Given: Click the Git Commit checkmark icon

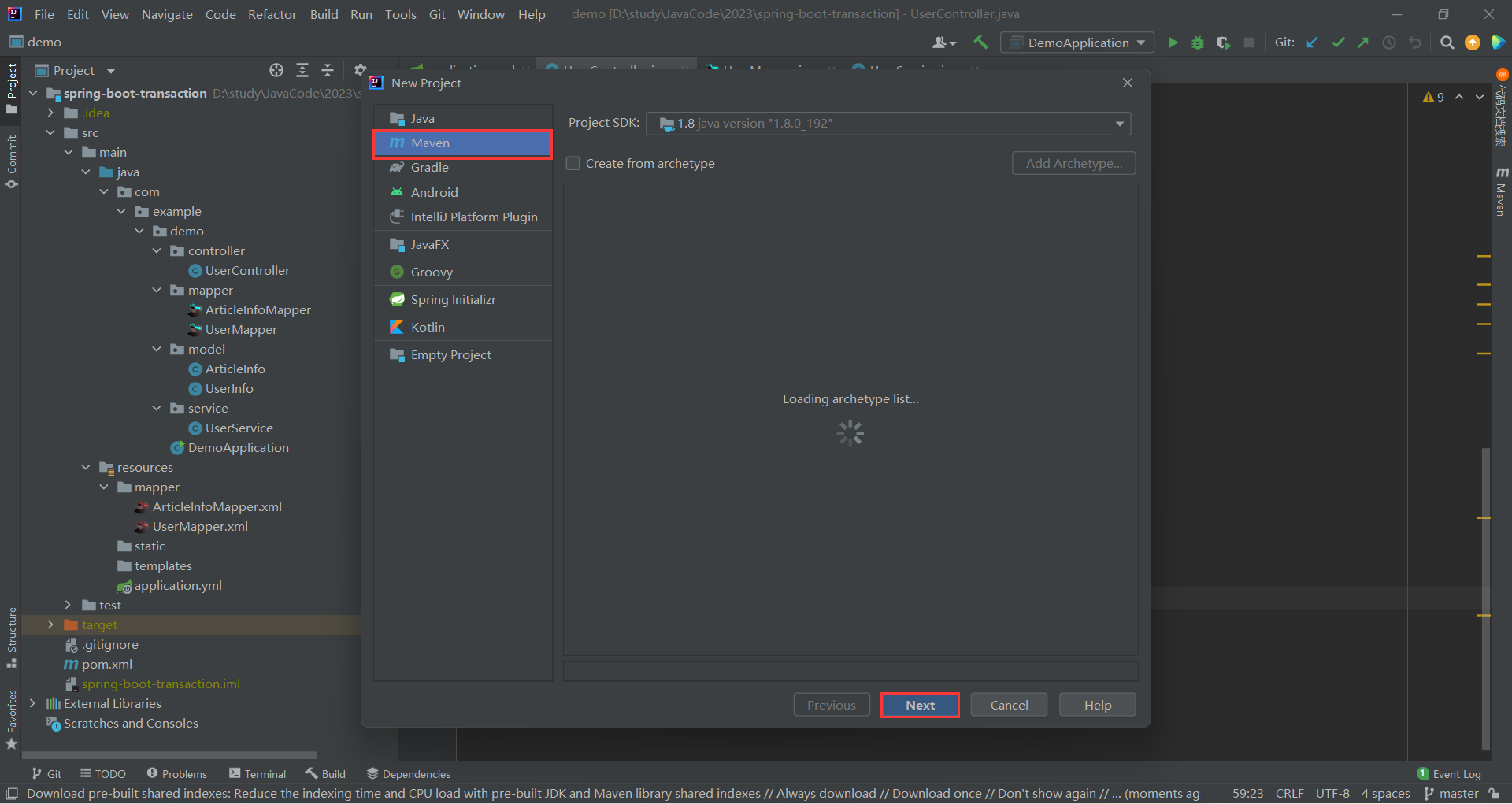Looking at the screenshot, I should [x=1338, y=43].
